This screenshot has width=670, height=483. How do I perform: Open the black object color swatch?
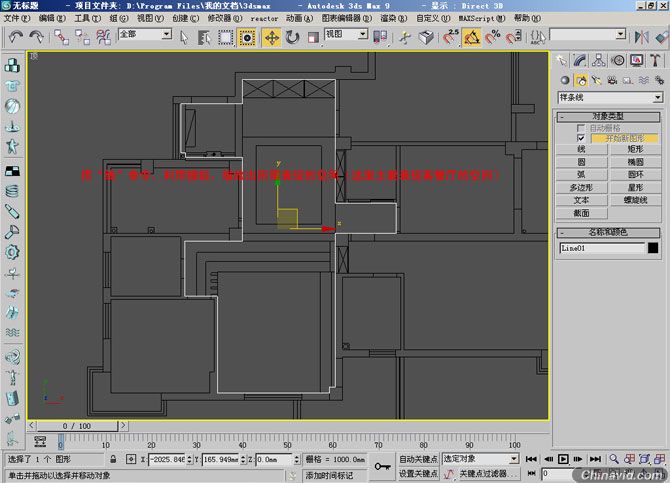(x=653, y=248)
